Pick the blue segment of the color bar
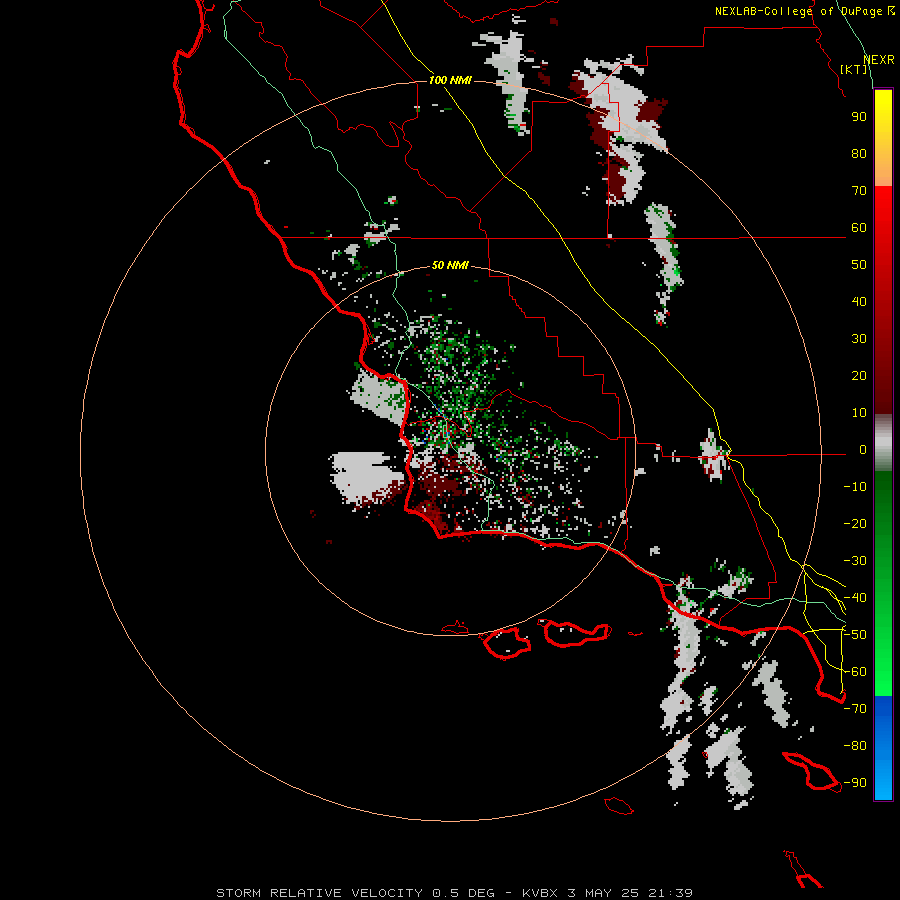The image size is (900, 900). [883, 746]
